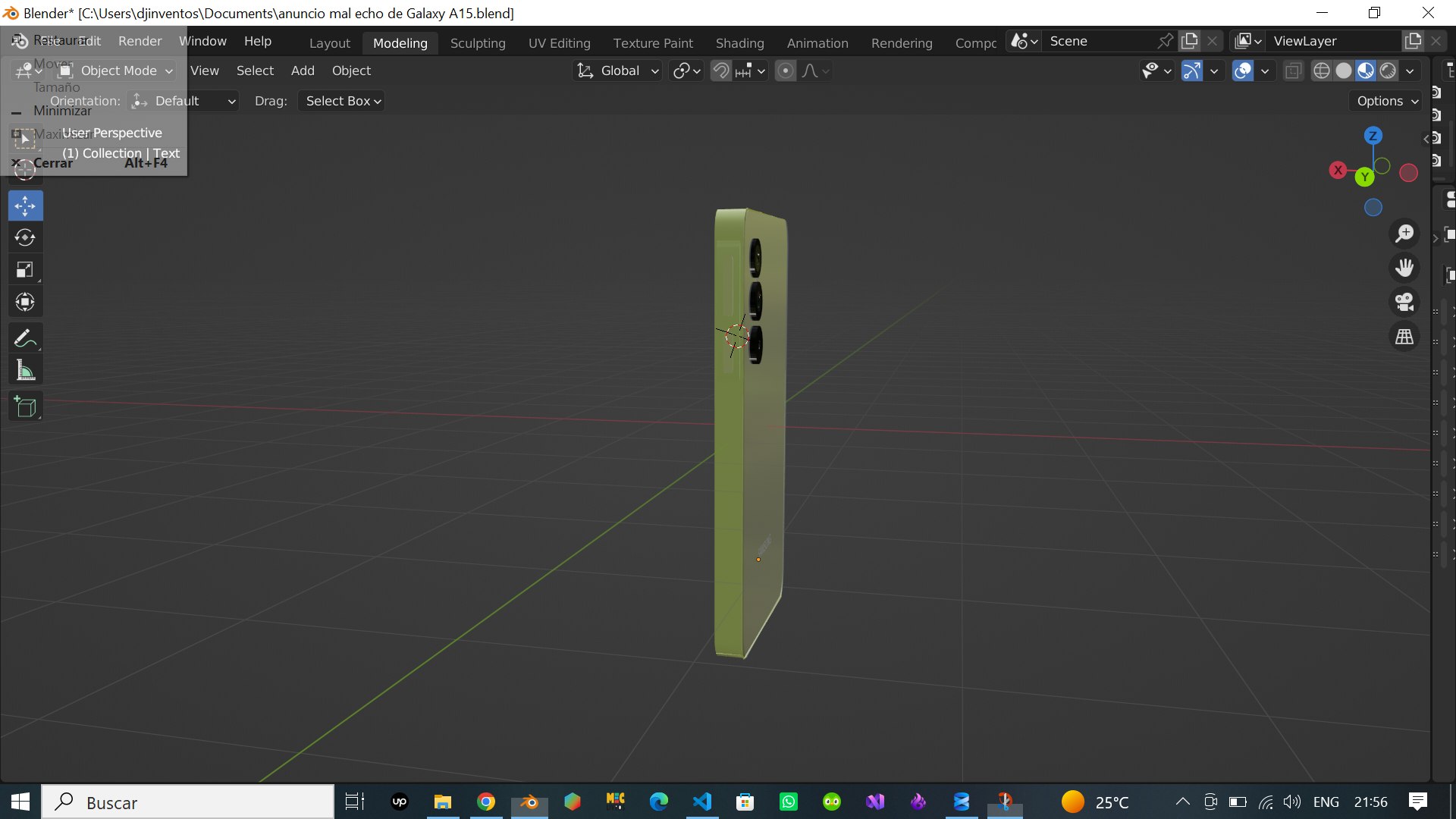Switch to material preview shading
This screenshot has width=1456, height=819.
click(1365, 71)
